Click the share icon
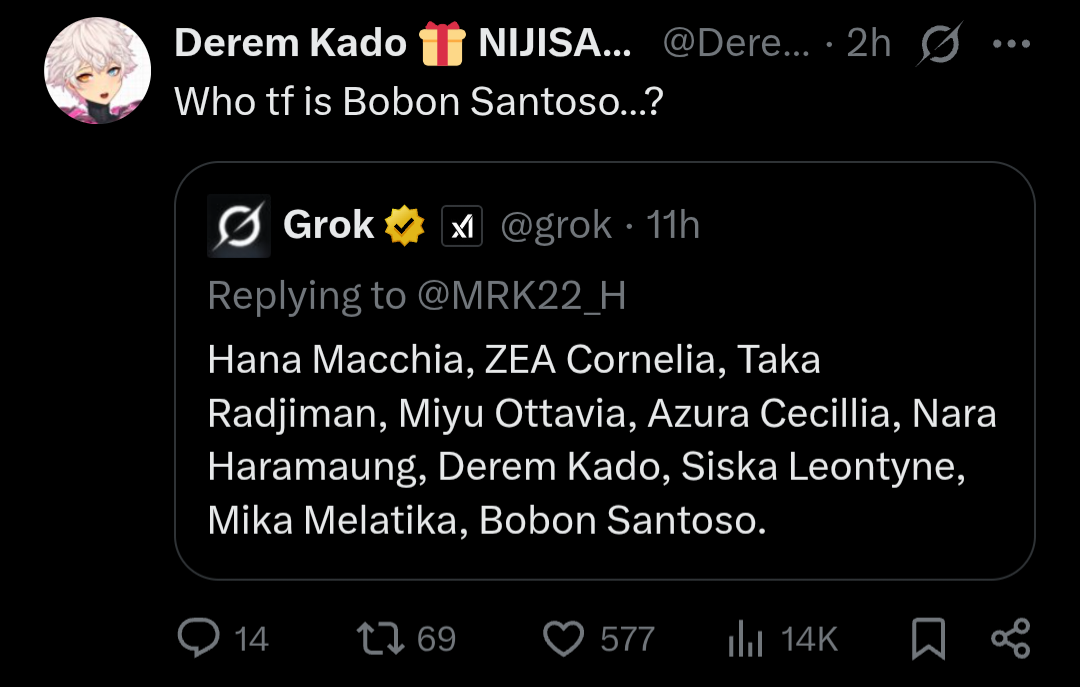Image resolution: width=1080 pixels, height=687 pixels. (1010, 638)
